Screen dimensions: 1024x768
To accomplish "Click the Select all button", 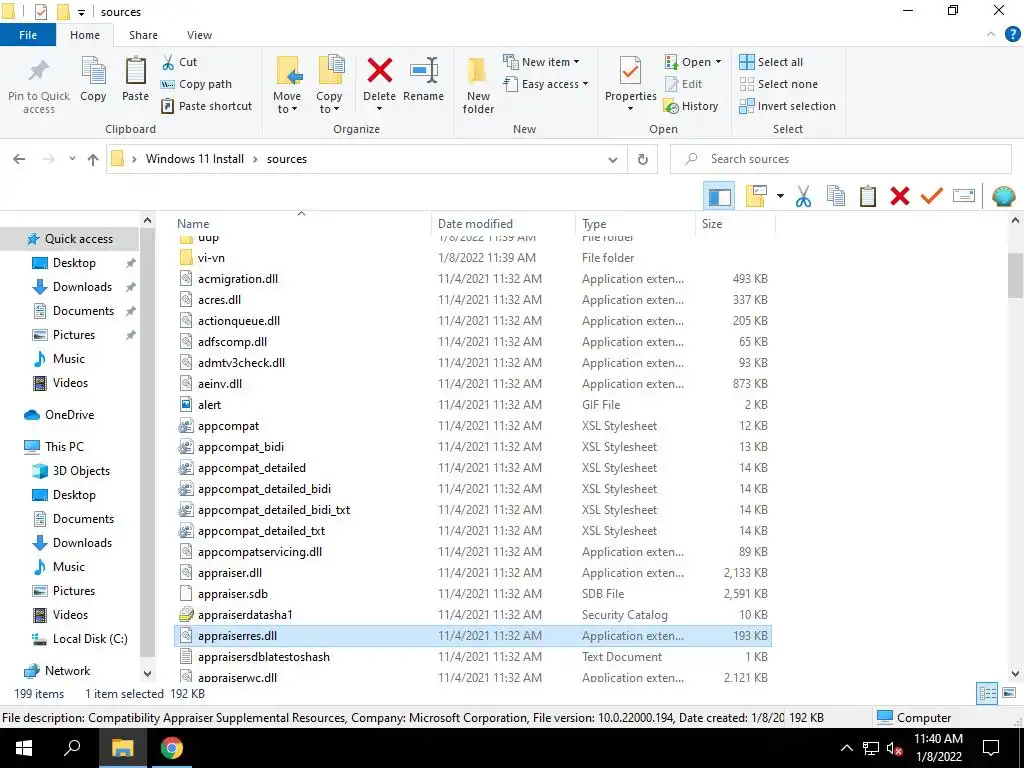I will [771, 62].
